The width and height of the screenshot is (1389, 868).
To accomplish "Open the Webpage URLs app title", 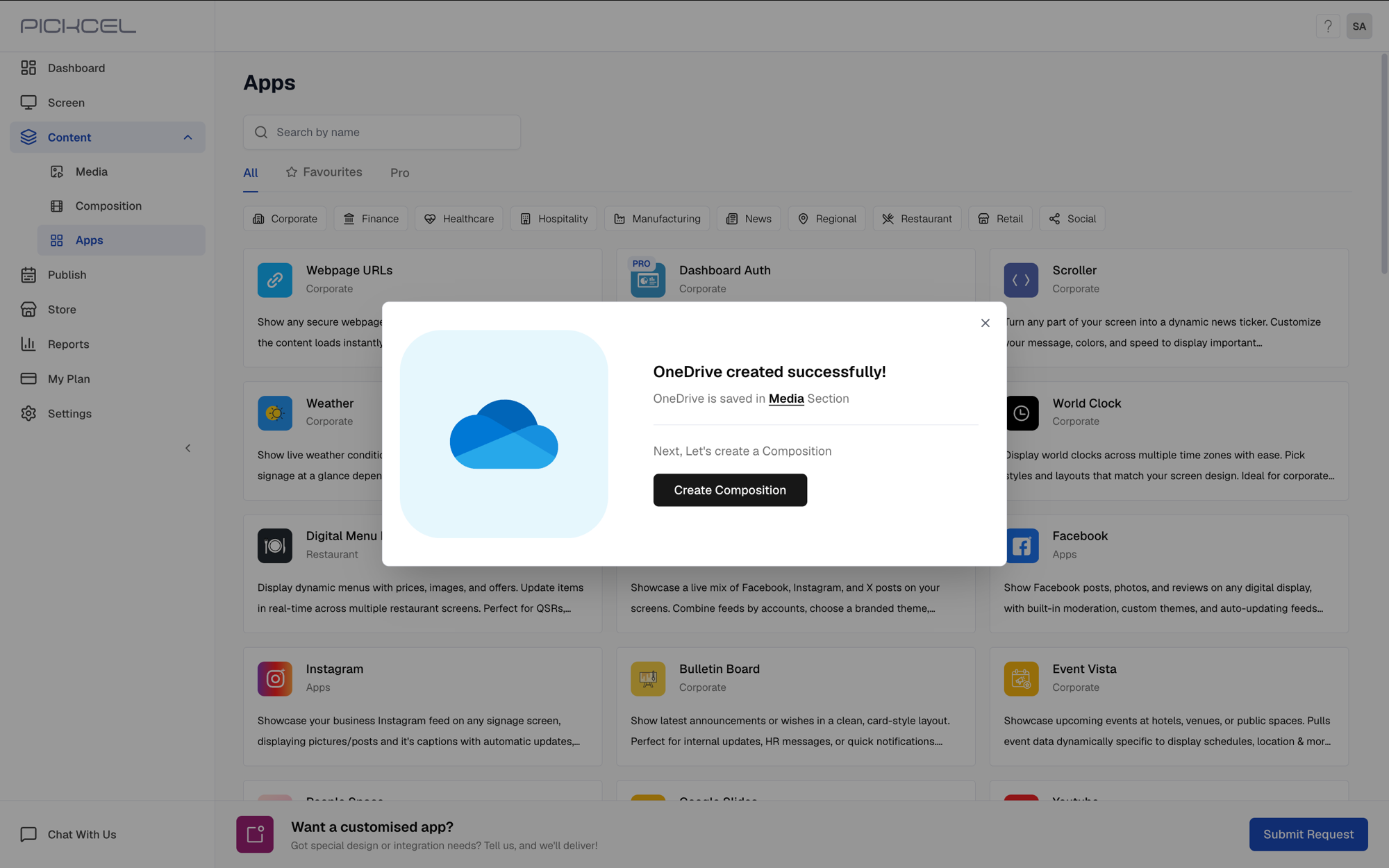I will (x=349, y=270).
